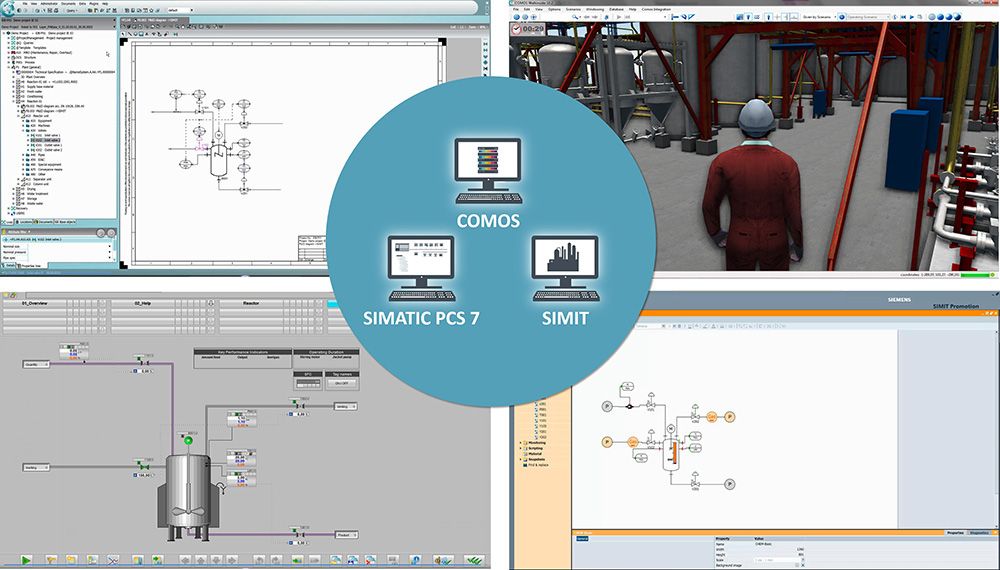Click the orange P connector right of SIMIT diagram
The width and height of the screenshot is (1000, 570).
[x=730, y=417]
